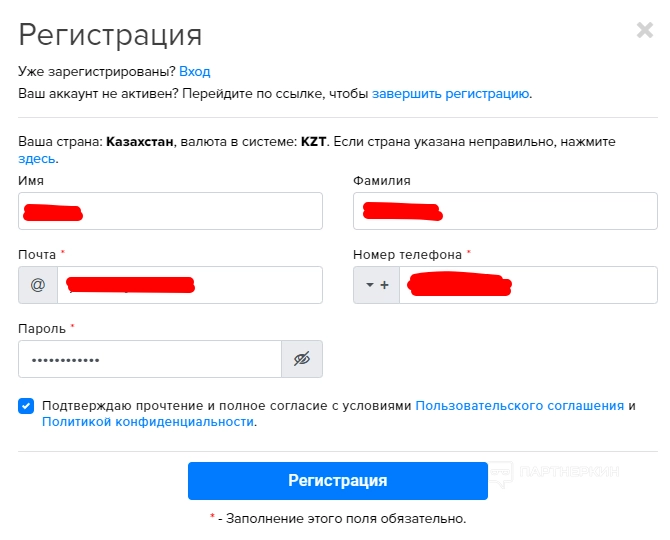Click the Казахстан country name text
The image size is (670, 540).
(x=140, y=141)
